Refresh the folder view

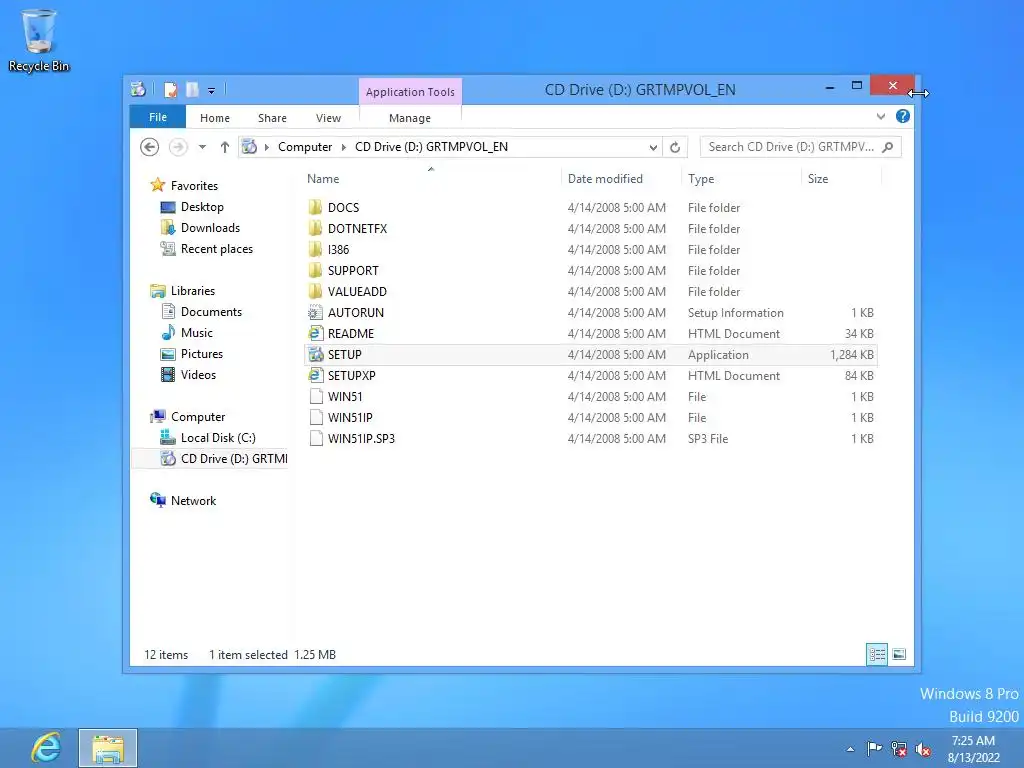(675, 148)
